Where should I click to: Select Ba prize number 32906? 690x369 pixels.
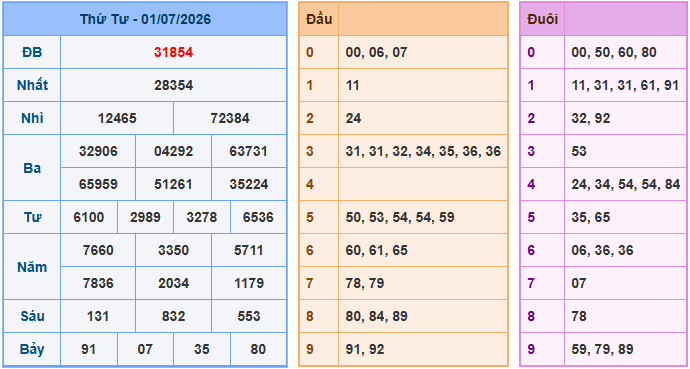click(98, 151)
